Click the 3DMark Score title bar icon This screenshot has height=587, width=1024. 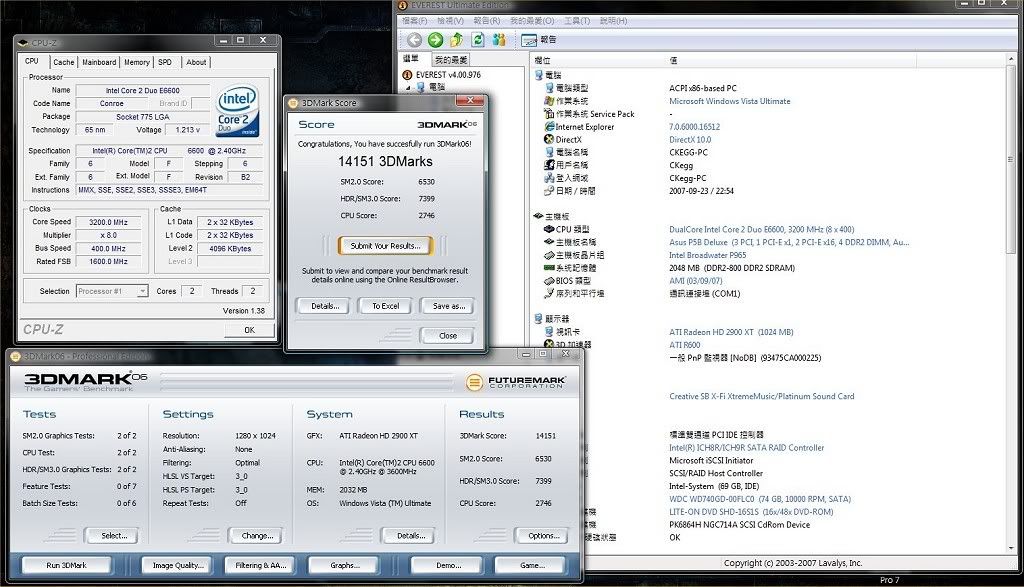point(293,103)
